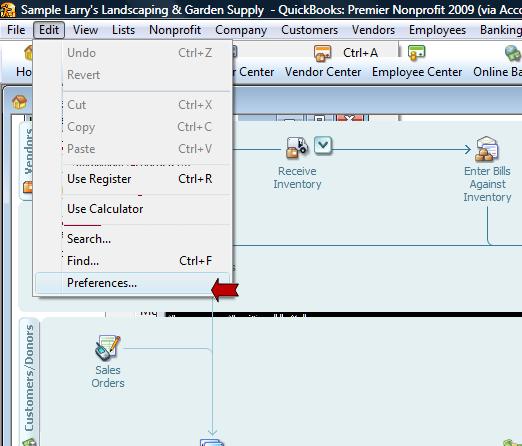Open the Lists menu
The height and width of the screenshot is (446, 522).
click(x=123, y=30)
